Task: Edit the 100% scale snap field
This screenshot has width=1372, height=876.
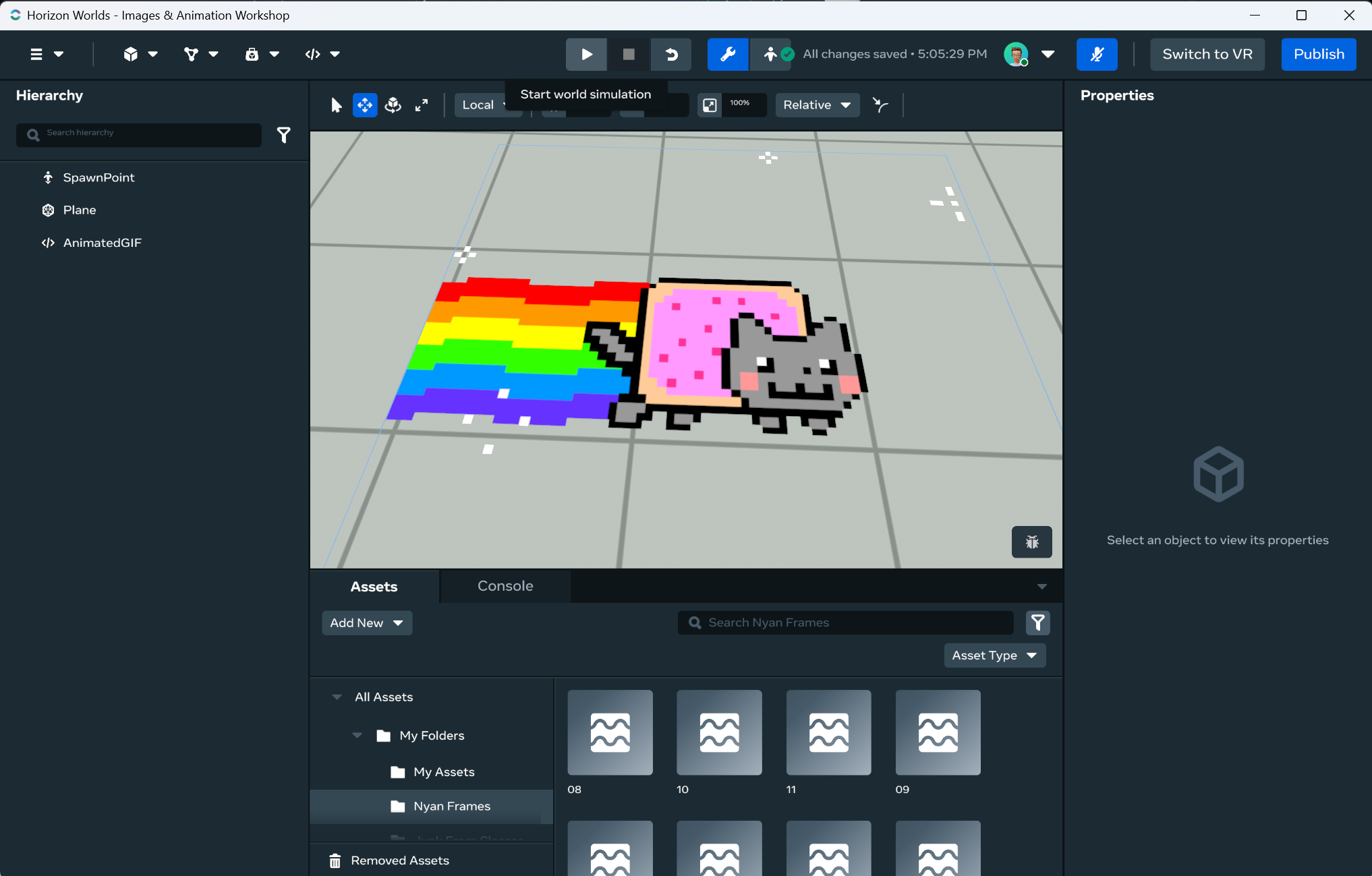Action: click(x=744, y=105)
